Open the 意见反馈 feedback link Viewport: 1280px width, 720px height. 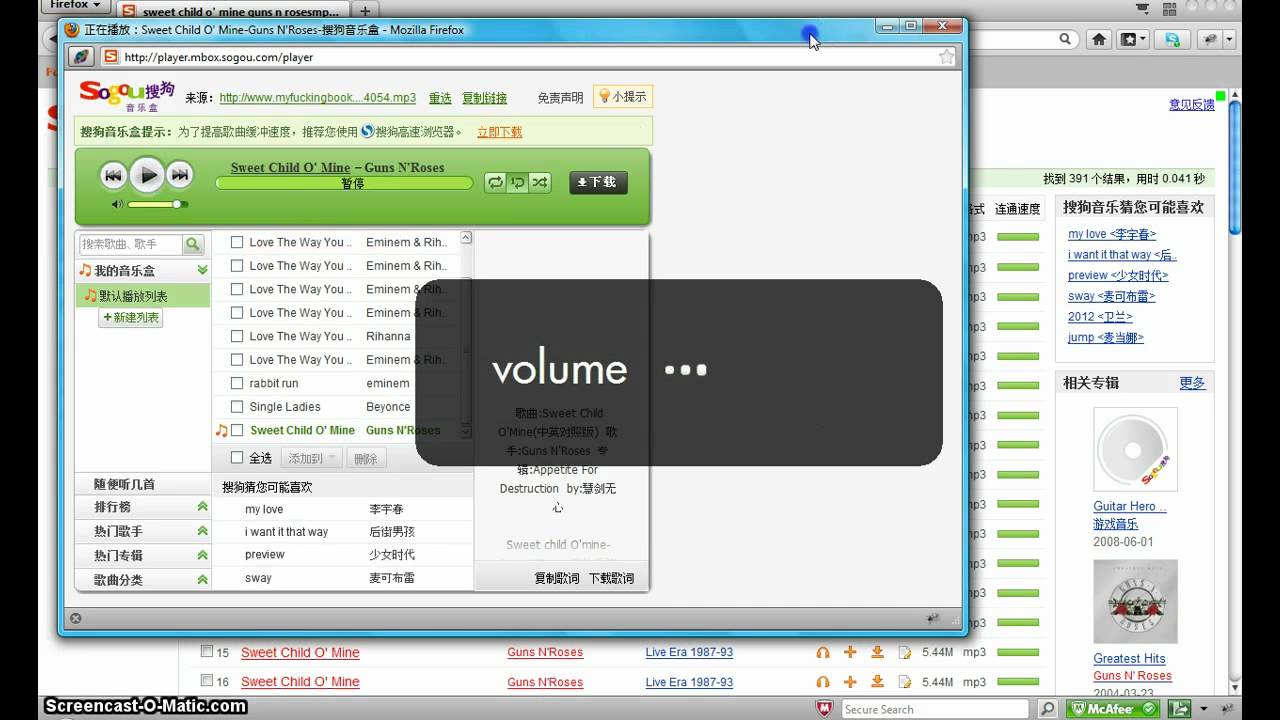coord(1192,104)
